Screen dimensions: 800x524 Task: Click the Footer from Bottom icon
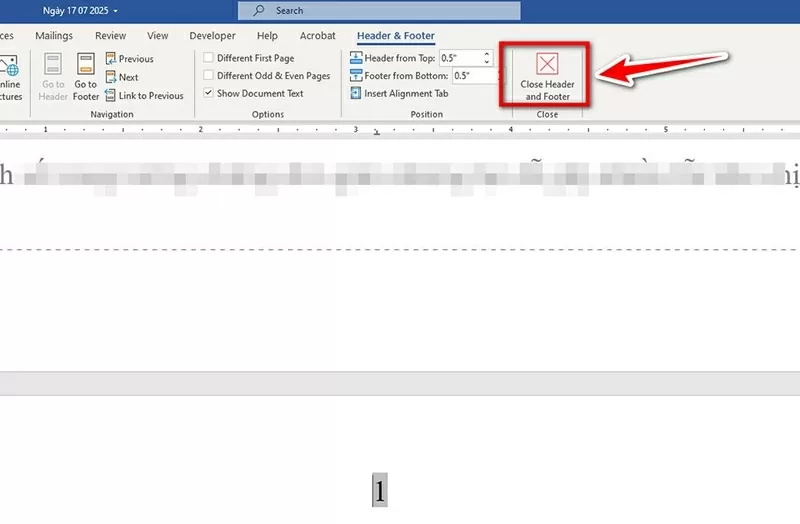(356, 76)
